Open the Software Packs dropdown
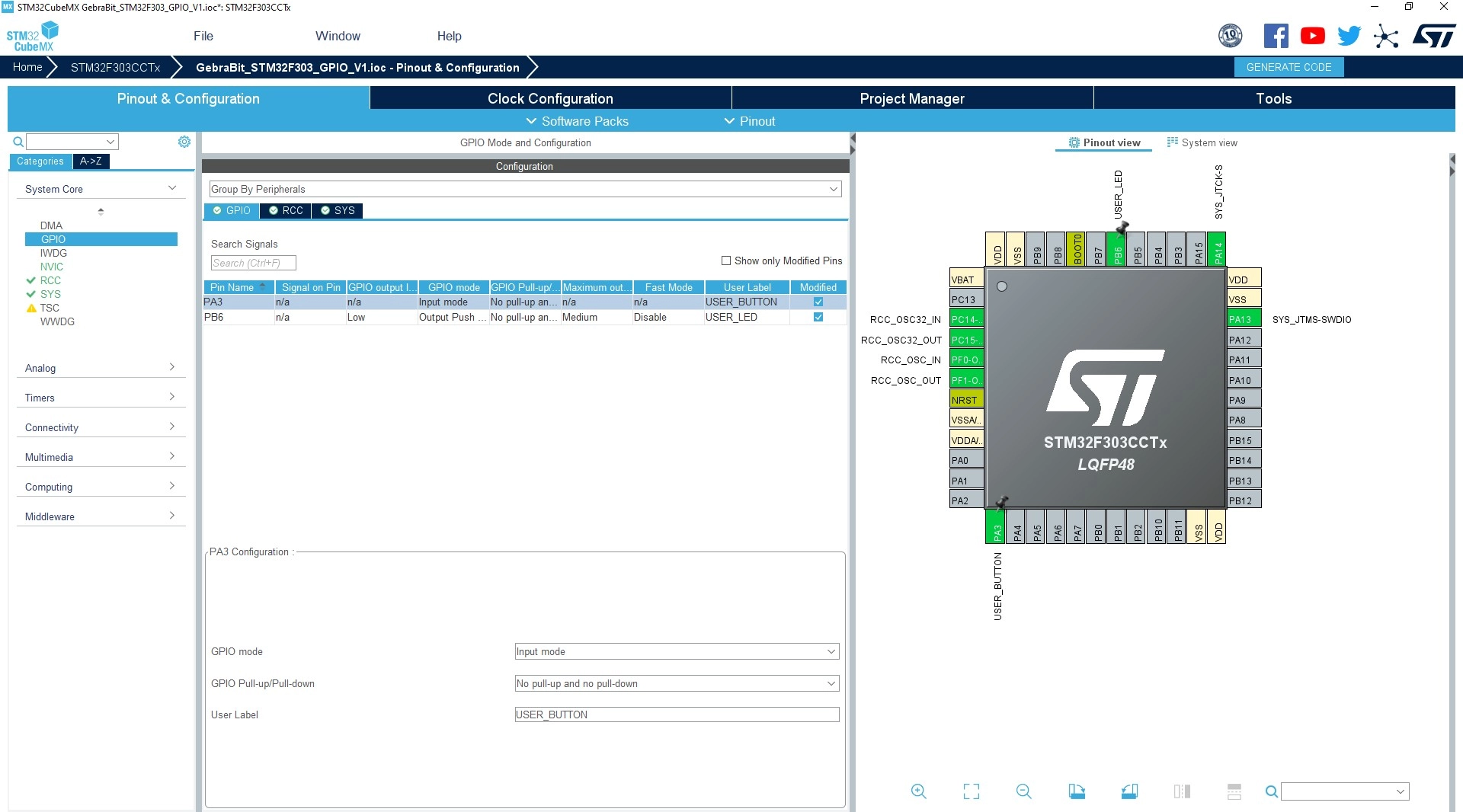1463x812 pixels. point(578,121)
